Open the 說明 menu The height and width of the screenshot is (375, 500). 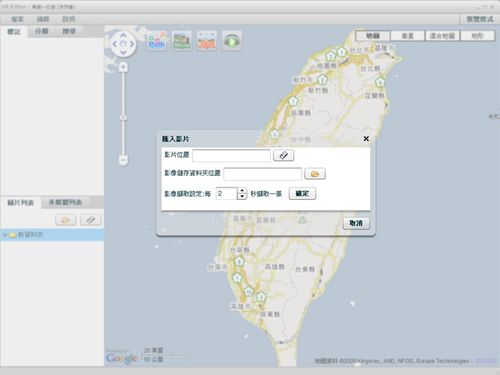coord(69,19)
